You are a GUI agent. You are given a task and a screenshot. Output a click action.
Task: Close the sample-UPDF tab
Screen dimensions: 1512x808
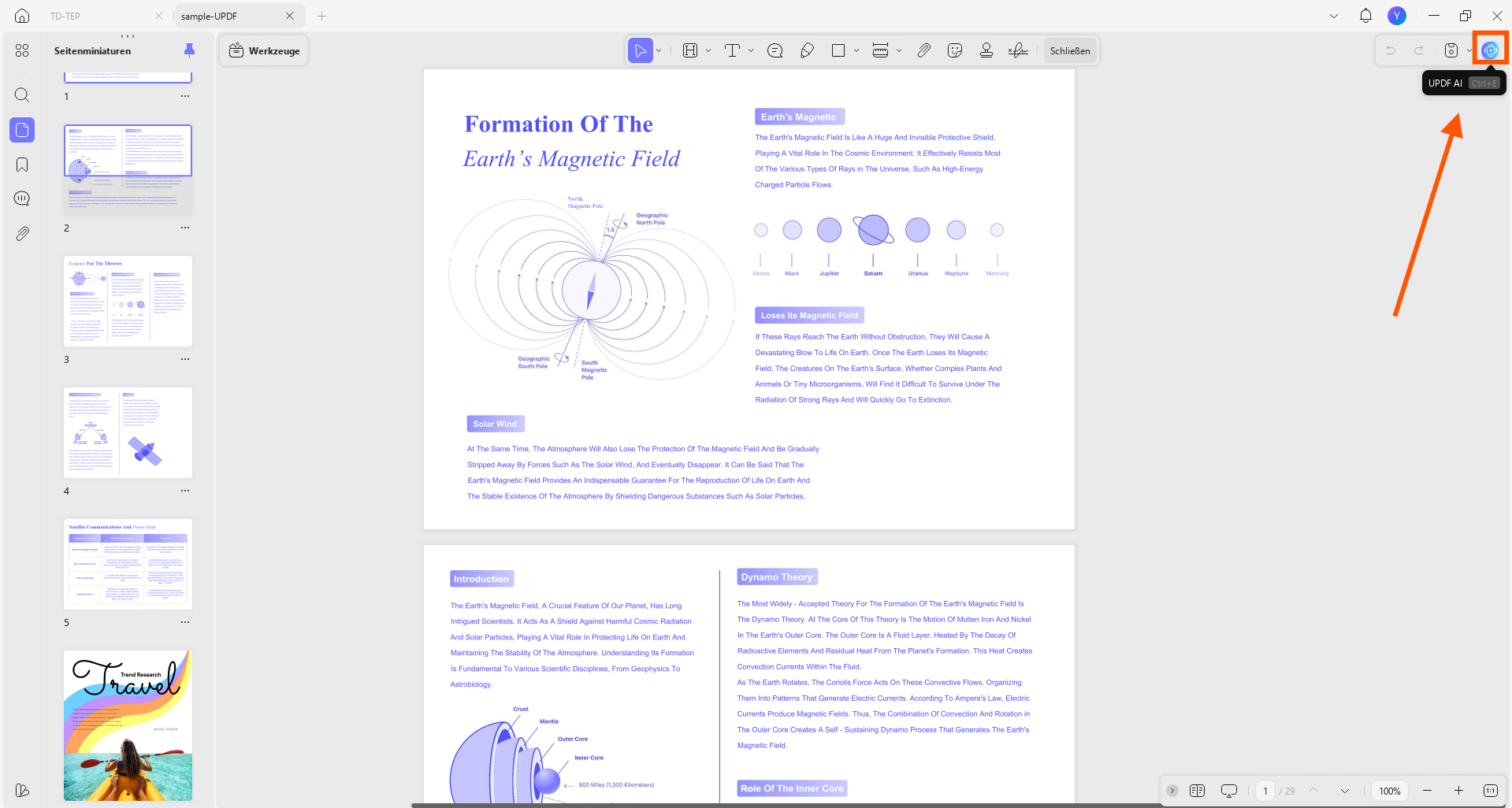[290, 16]
